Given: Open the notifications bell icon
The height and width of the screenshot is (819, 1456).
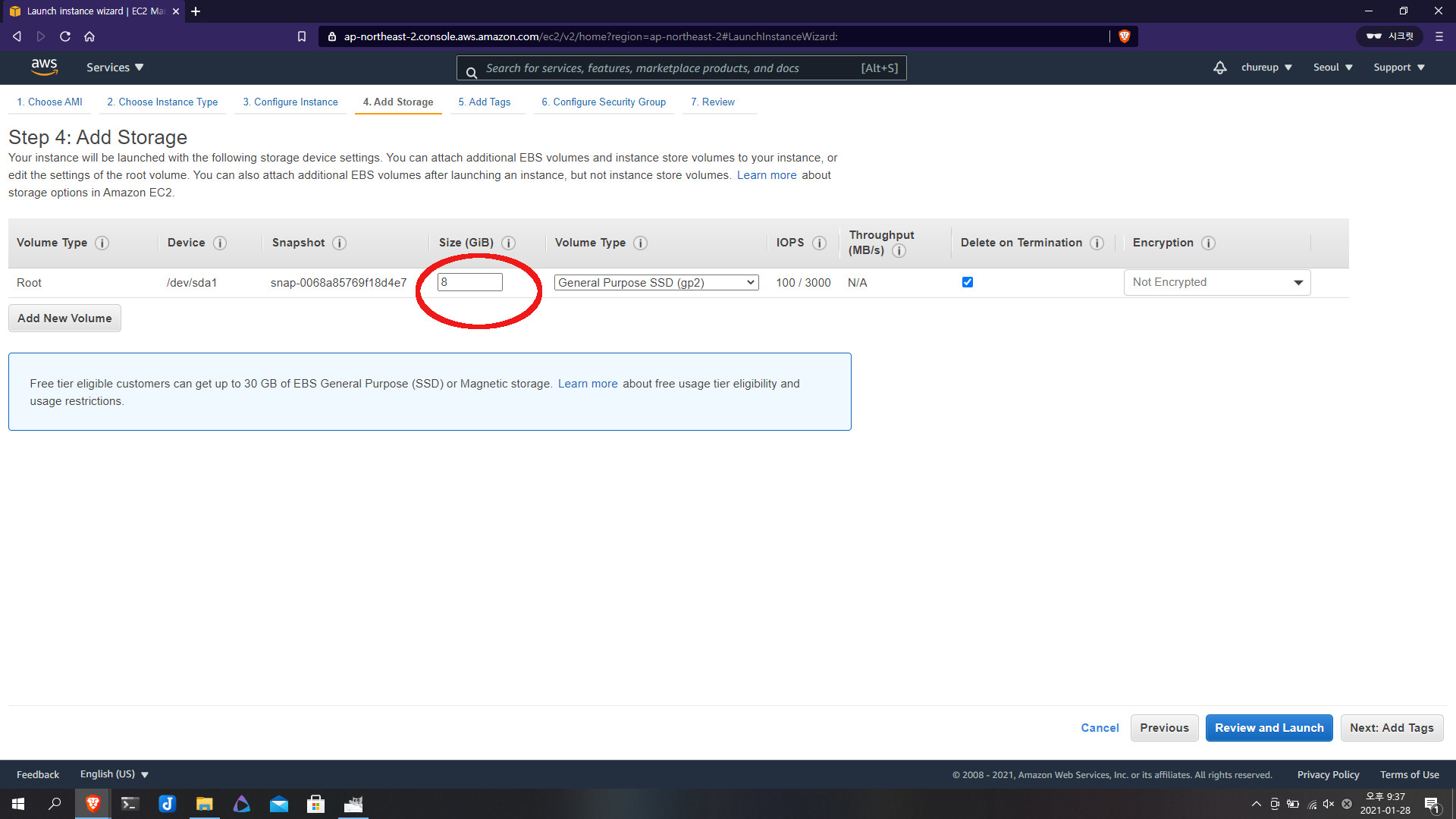Looking at the screenshot, I should 1219,67.
